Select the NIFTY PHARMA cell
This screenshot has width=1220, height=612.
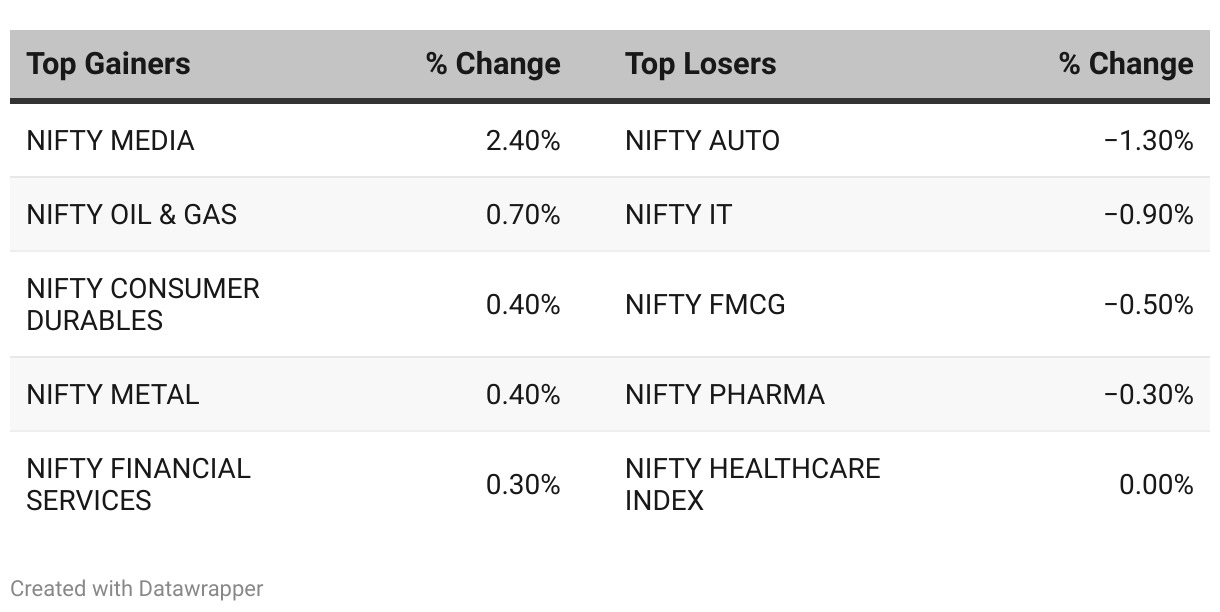[x=724, y=395]
